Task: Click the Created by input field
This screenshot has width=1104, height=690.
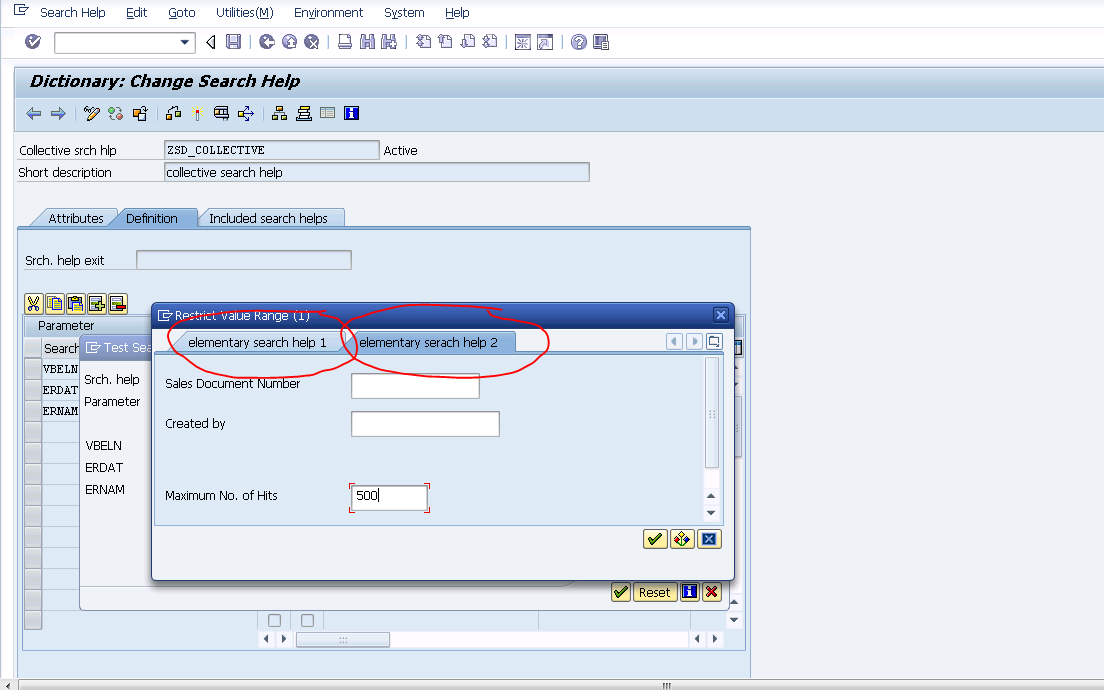Action: pos(424,423)
